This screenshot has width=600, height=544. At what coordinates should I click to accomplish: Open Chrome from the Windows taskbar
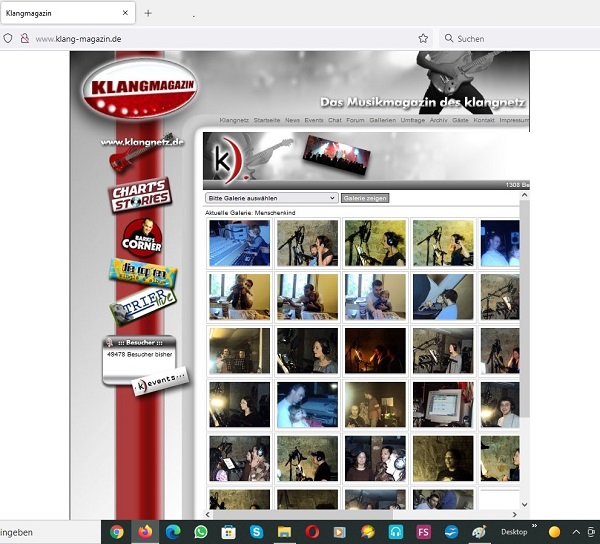117,532
